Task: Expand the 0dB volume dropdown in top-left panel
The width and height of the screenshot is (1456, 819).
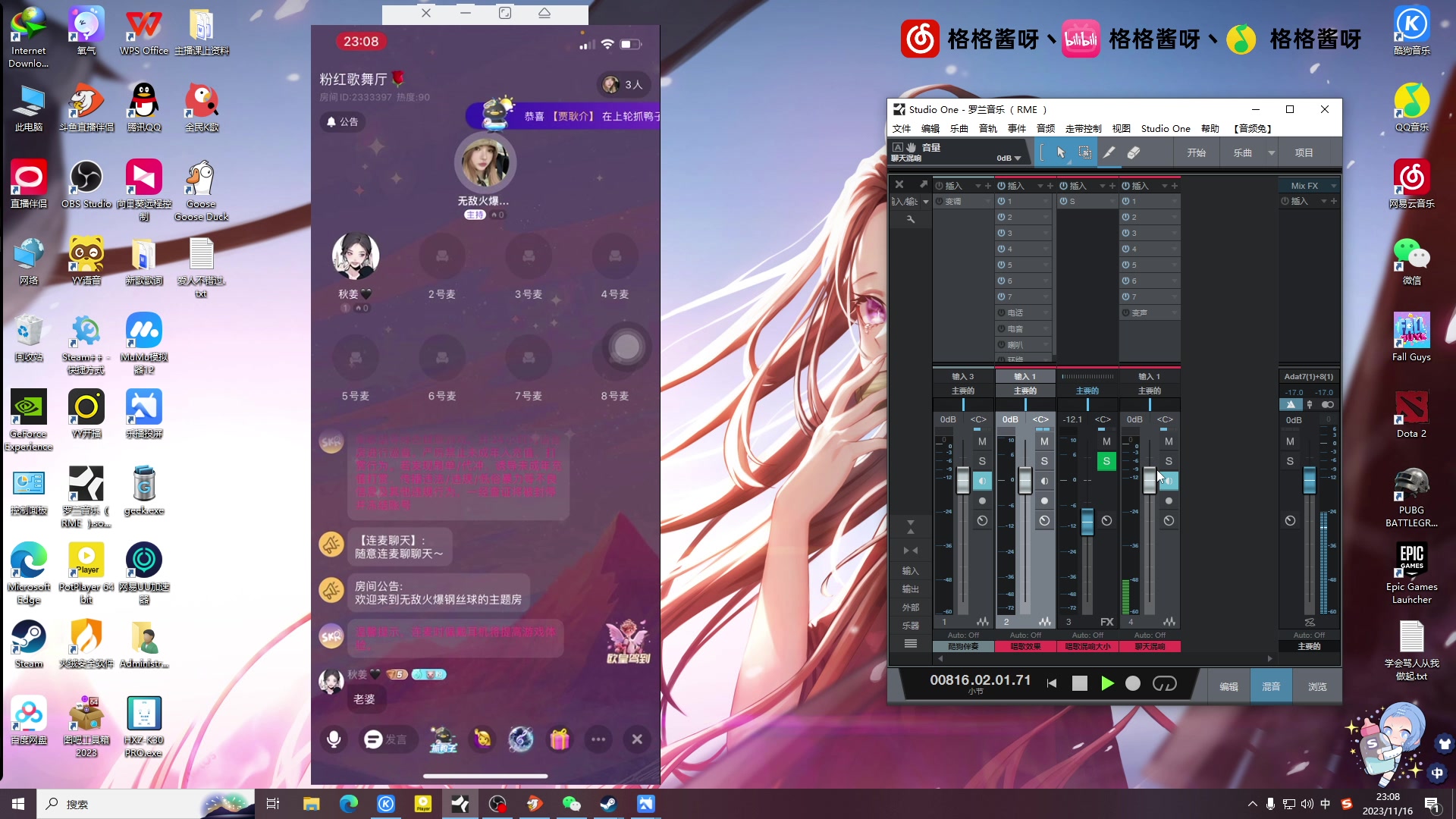Action: tap(1009, 158)
